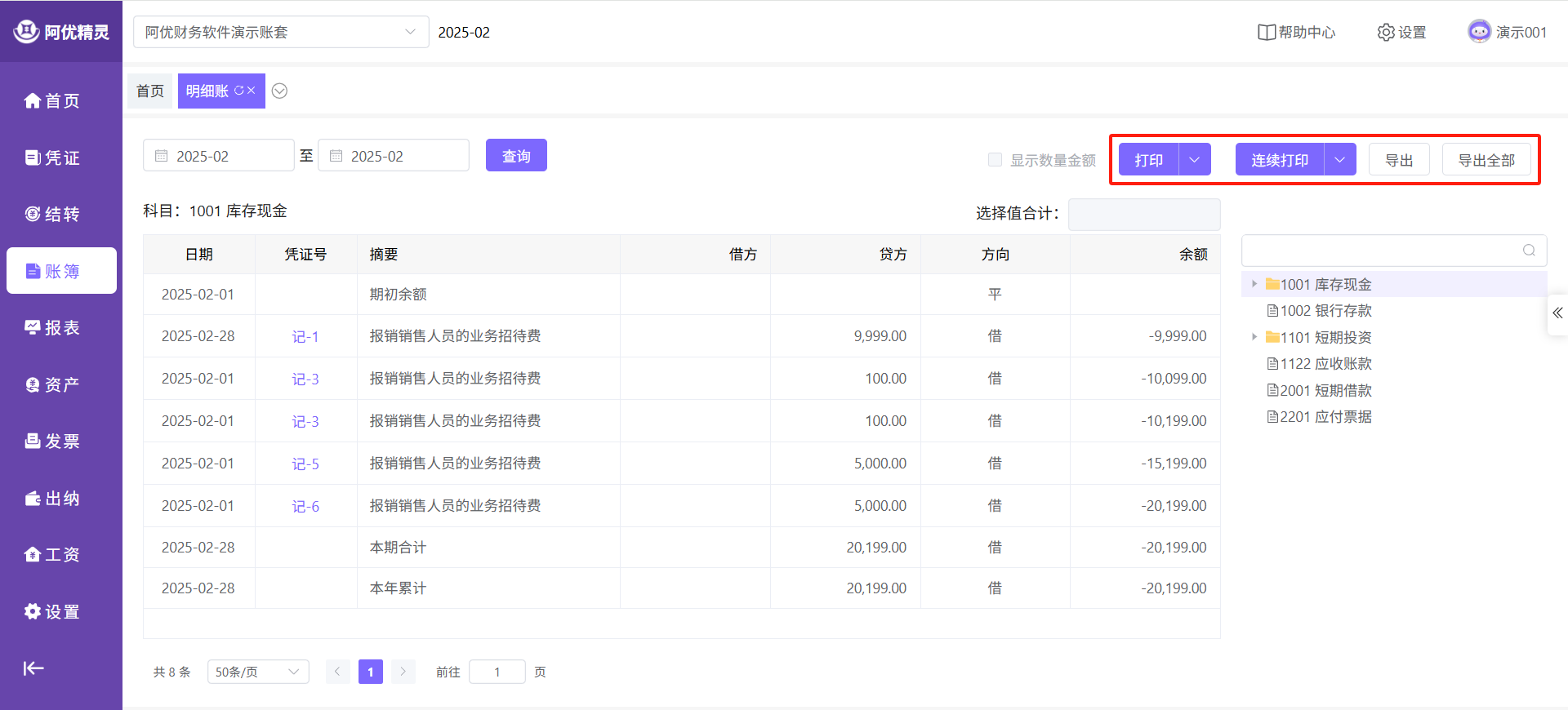The width and height of the screenshot is (1568, 710).
Task: Open the 50条/页 page size dropdown
Action: pos(258,672)
